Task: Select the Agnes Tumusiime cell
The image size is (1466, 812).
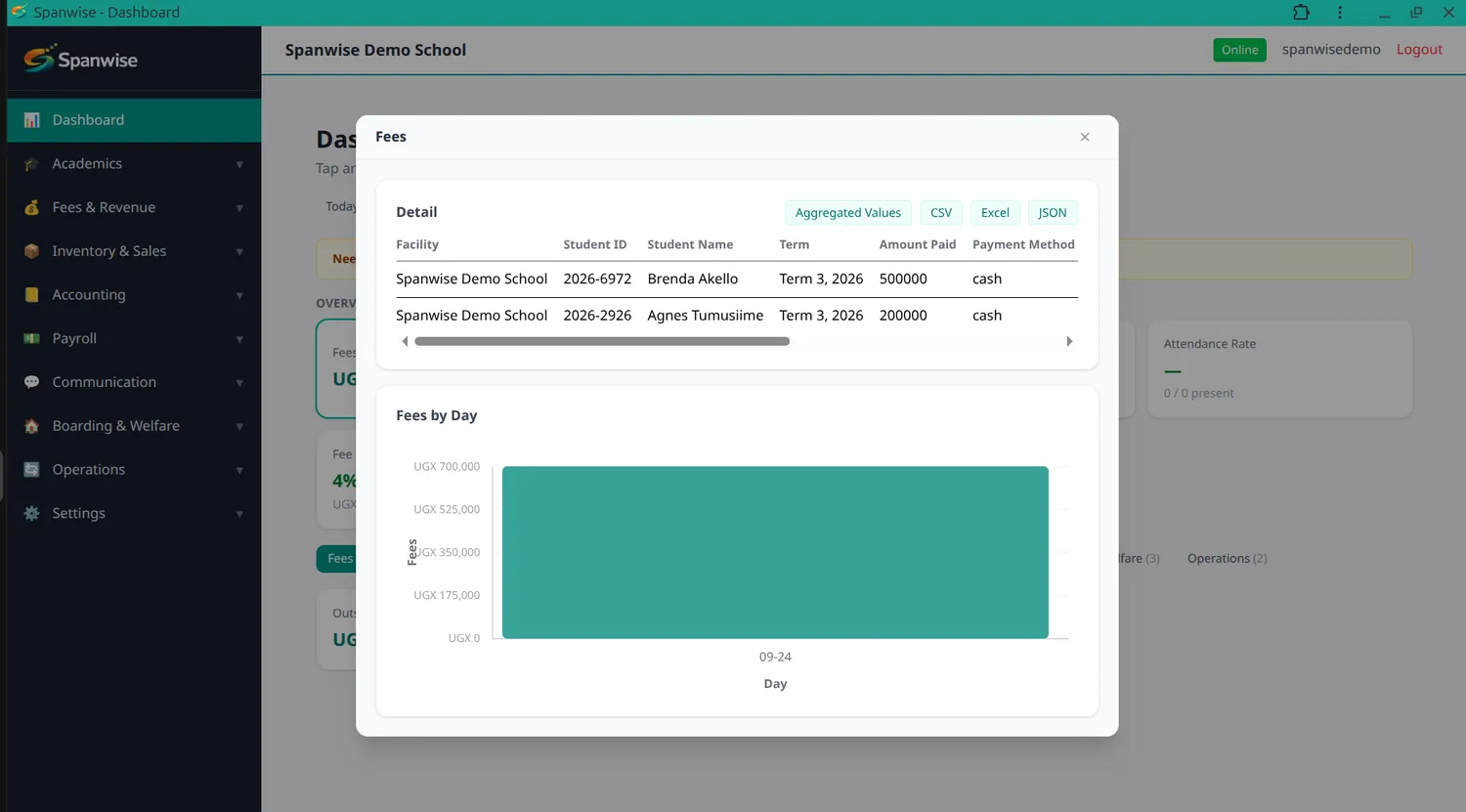Action: pyautogui.click(x=706, y=316)
